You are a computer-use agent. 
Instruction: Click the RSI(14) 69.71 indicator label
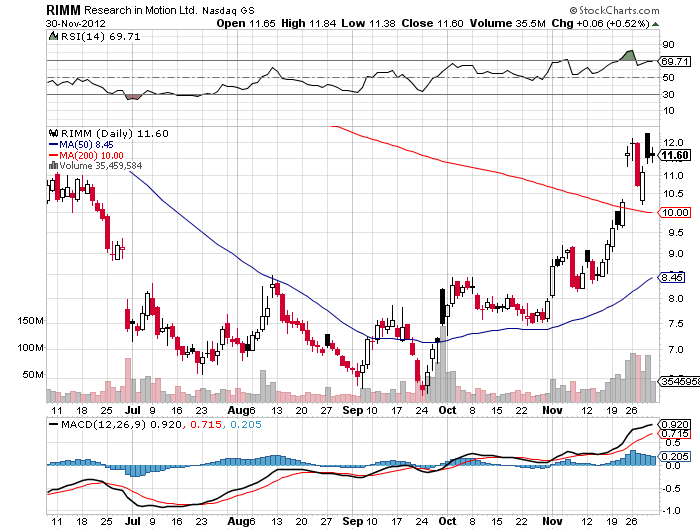[100, 37]
